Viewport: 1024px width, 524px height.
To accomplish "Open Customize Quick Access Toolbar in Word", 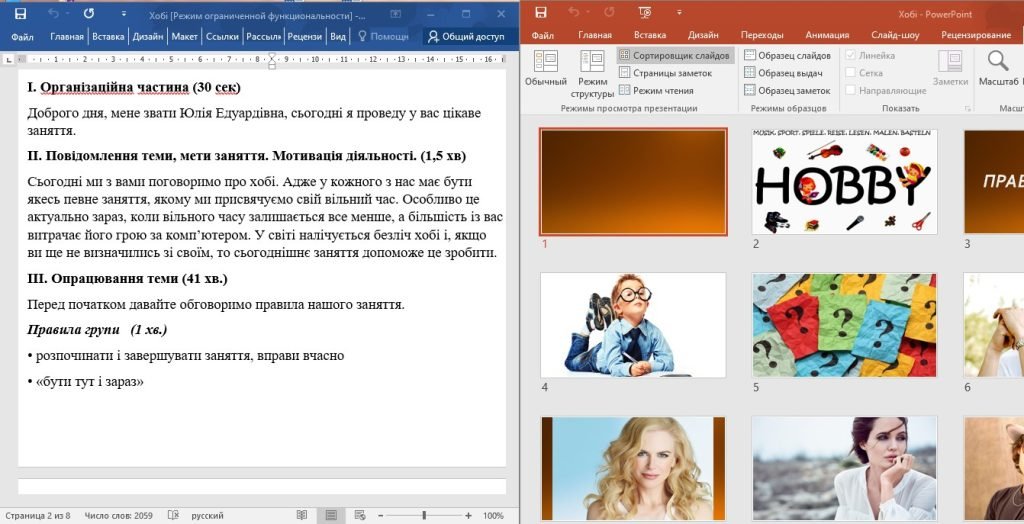I will [125, 14].
